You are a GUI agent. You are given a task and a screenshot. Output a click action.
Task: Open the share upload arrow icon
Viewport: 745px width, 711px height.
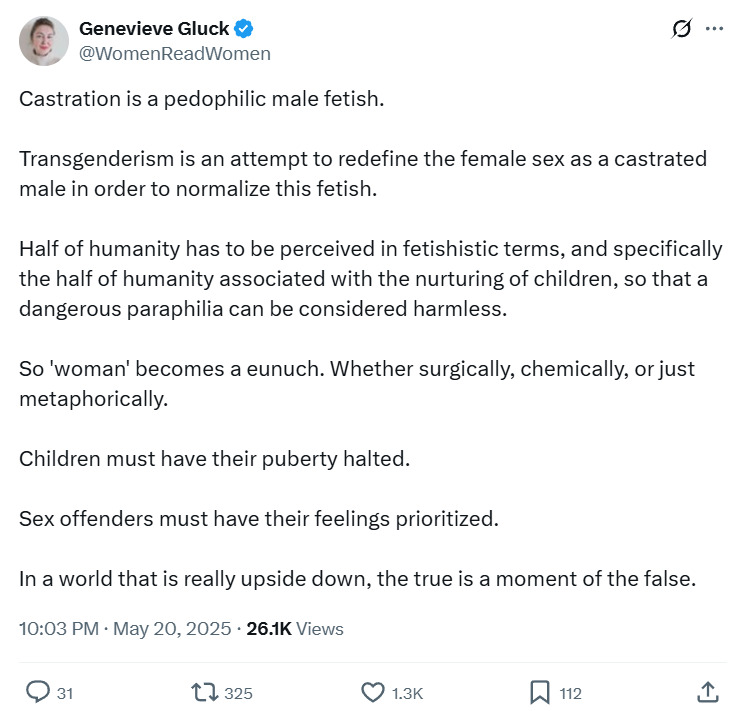click(x=707, y=692)
